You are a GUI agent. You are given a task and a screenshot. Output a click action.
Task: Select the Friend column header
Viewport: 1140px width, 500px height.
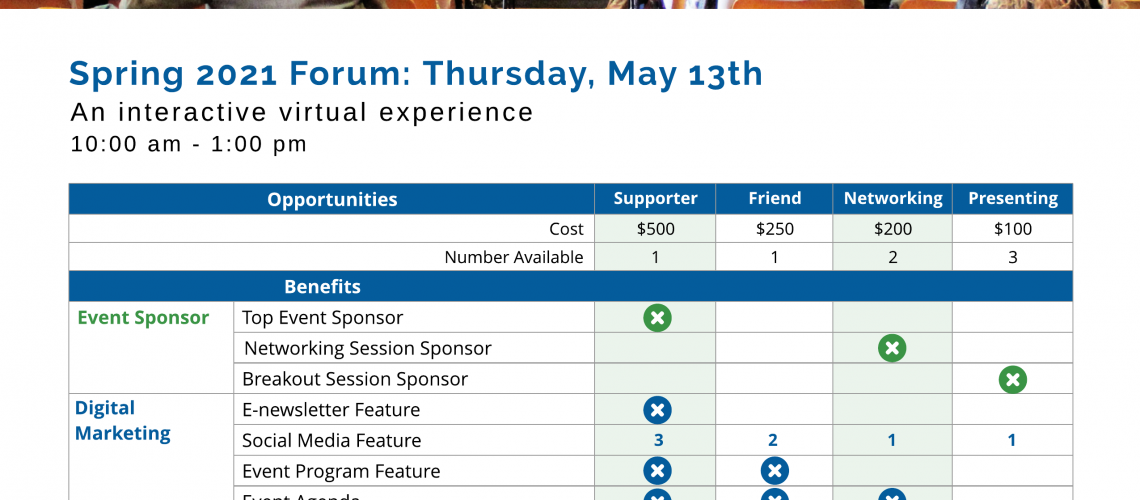(x=774, y=198)
